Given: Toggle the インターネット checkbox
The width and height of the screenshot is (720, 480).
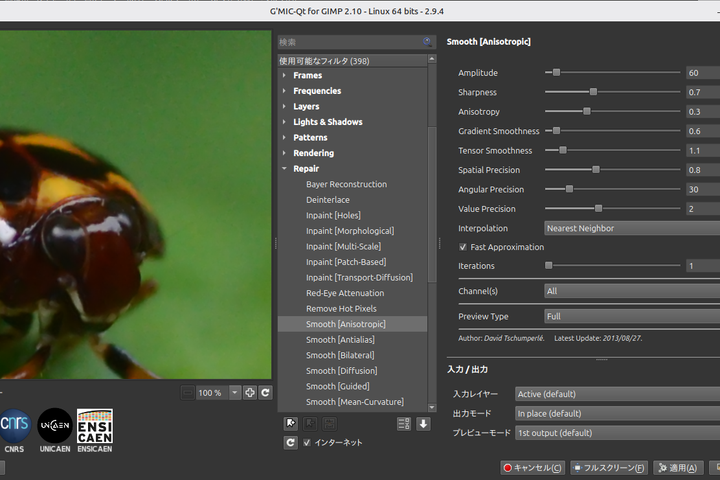Looking at the screenshot, I should click(x=307, y=442).
